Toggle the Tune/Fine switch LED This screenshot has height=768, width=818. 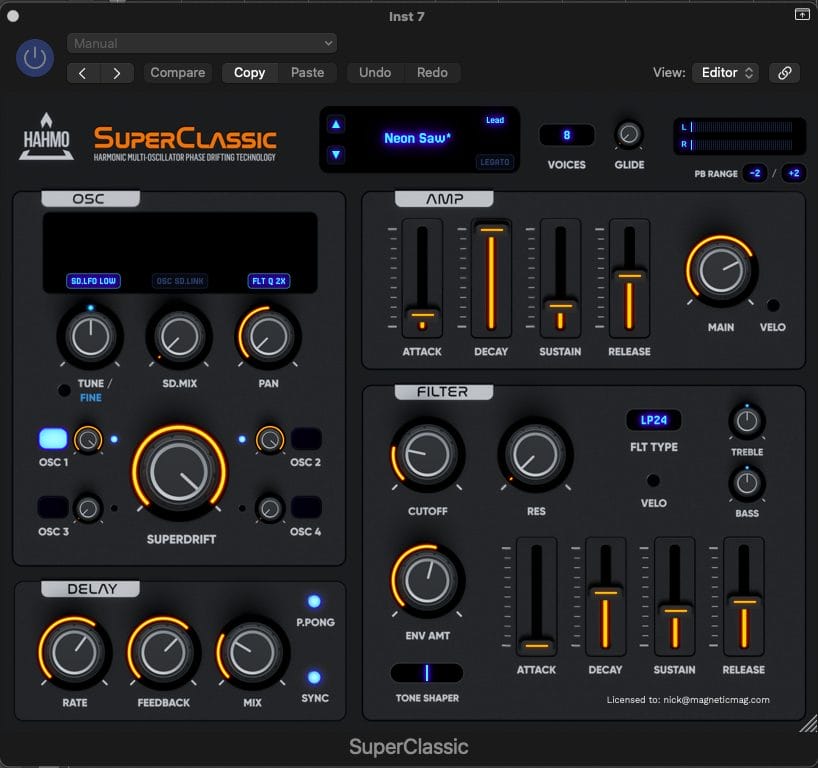click(x=64, y=390)
